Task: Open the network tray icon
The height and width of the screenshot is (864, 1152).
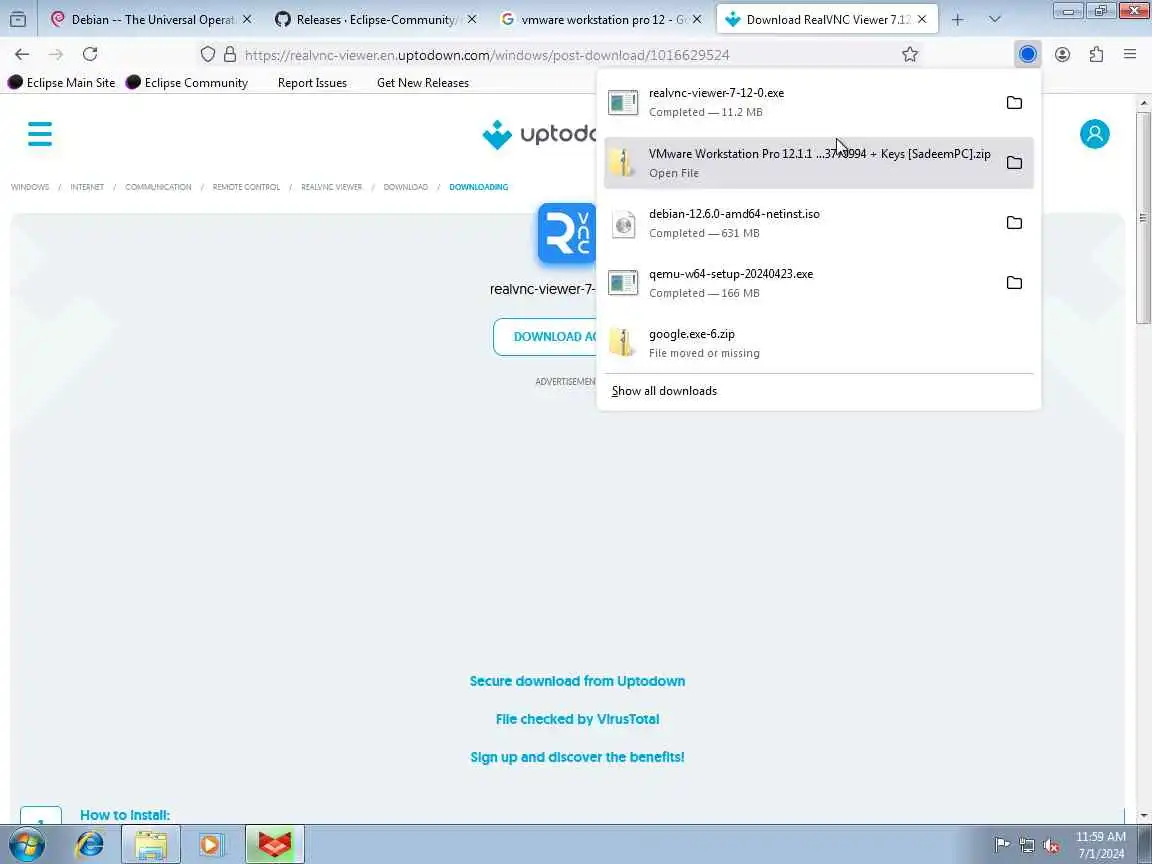Action: click(1027, 846)
